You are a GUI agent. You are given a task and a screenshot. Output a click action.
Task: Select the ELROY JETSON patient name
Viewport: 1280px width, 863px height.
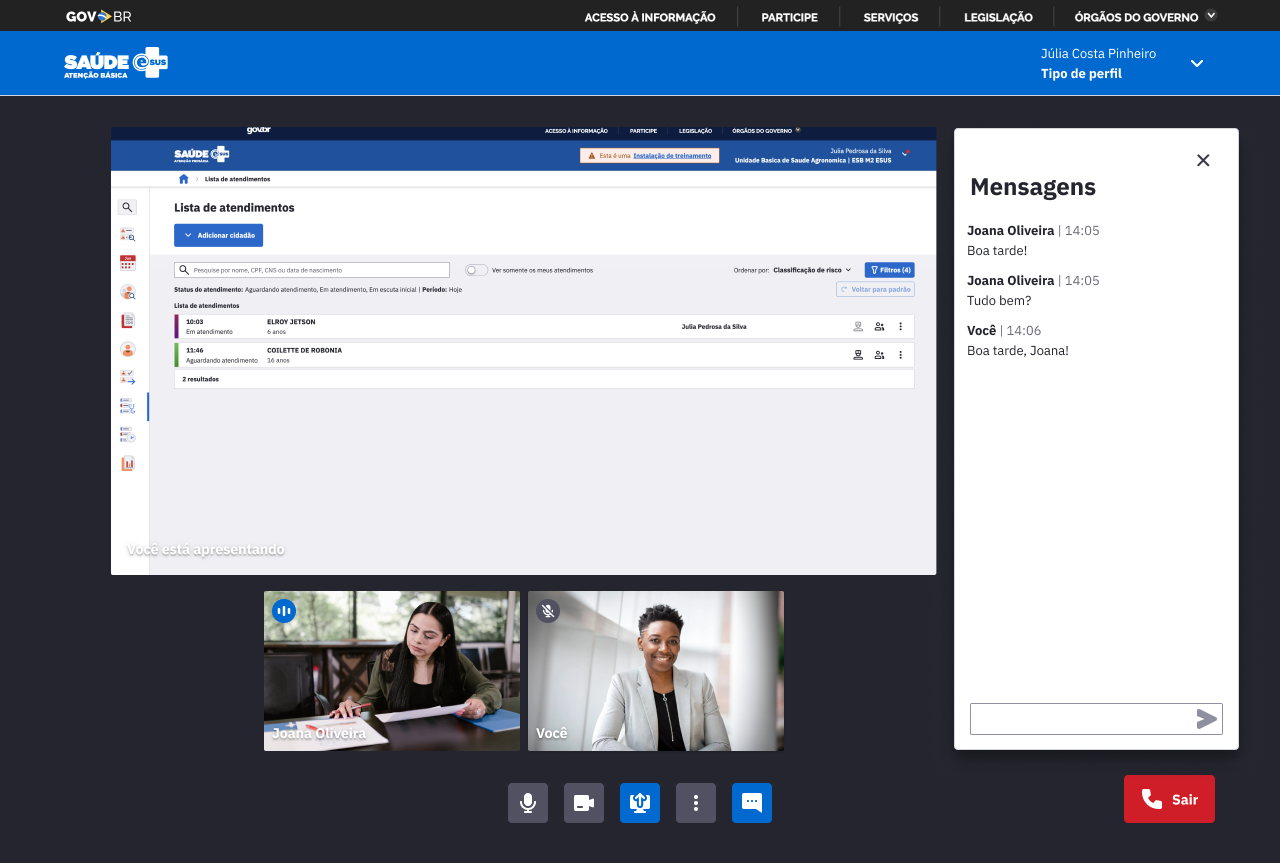291,322
